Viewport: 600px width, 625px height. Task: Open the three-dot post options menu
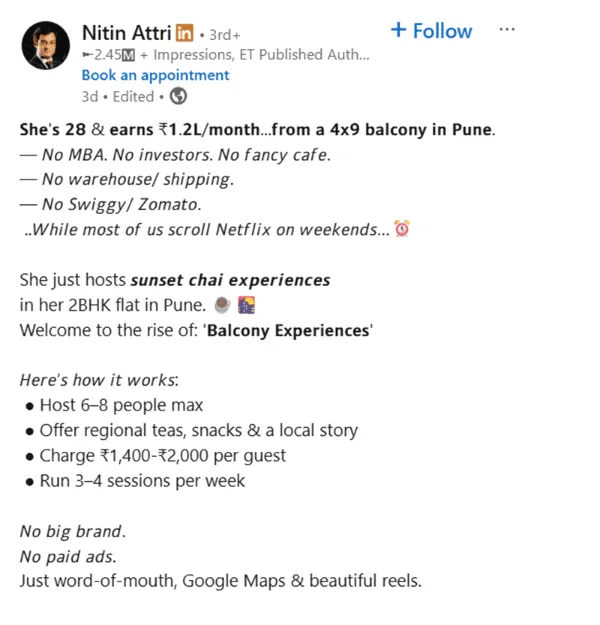pyautogui.click(x=507, y=29)
